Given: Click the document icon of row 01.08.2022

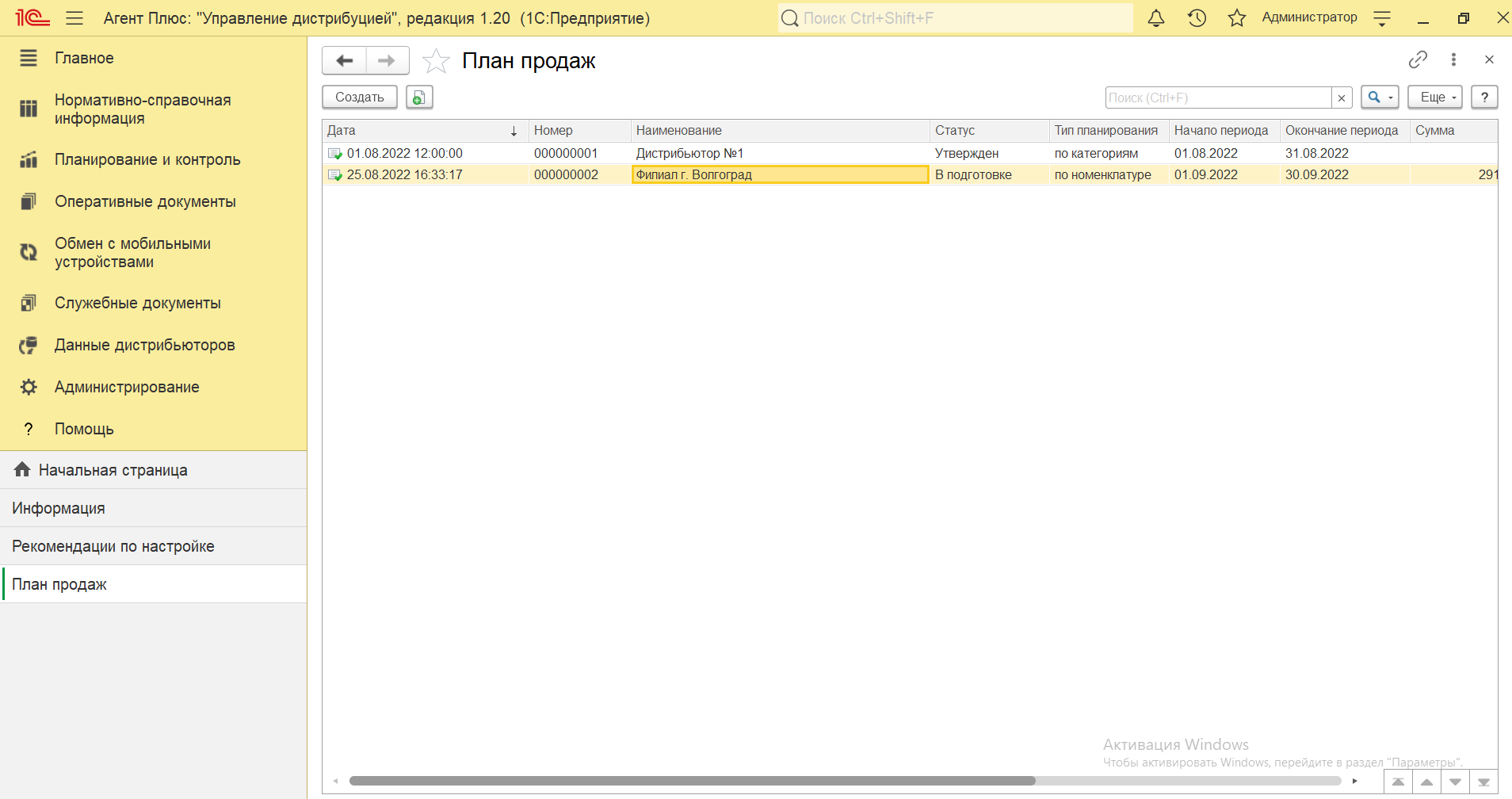Looking at the screenshot, I should (x=335, y=154).
